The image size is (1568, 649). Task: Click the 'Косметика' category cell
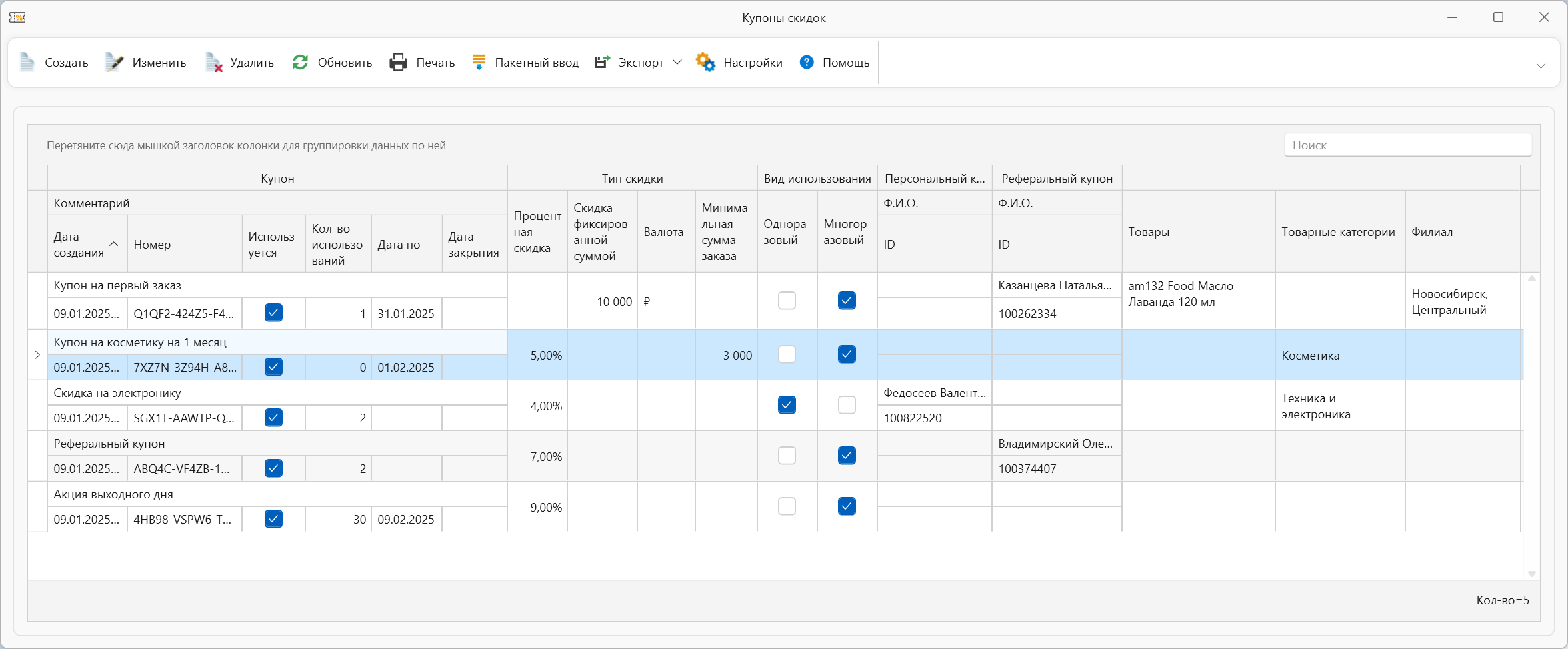[x=1340, y=355]
